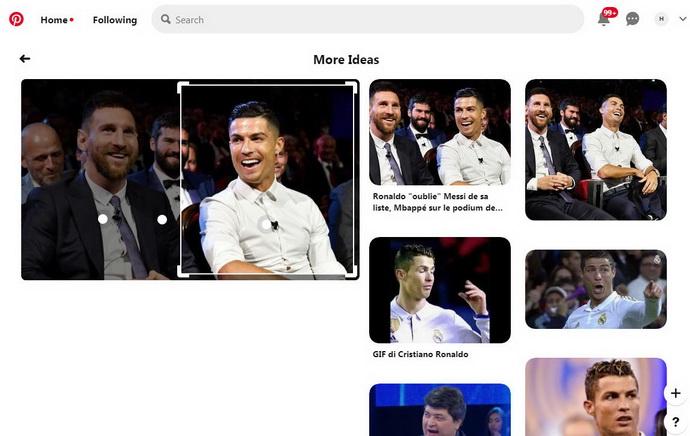
Task: Switch to the Following tab
Action: coord(115,20)
